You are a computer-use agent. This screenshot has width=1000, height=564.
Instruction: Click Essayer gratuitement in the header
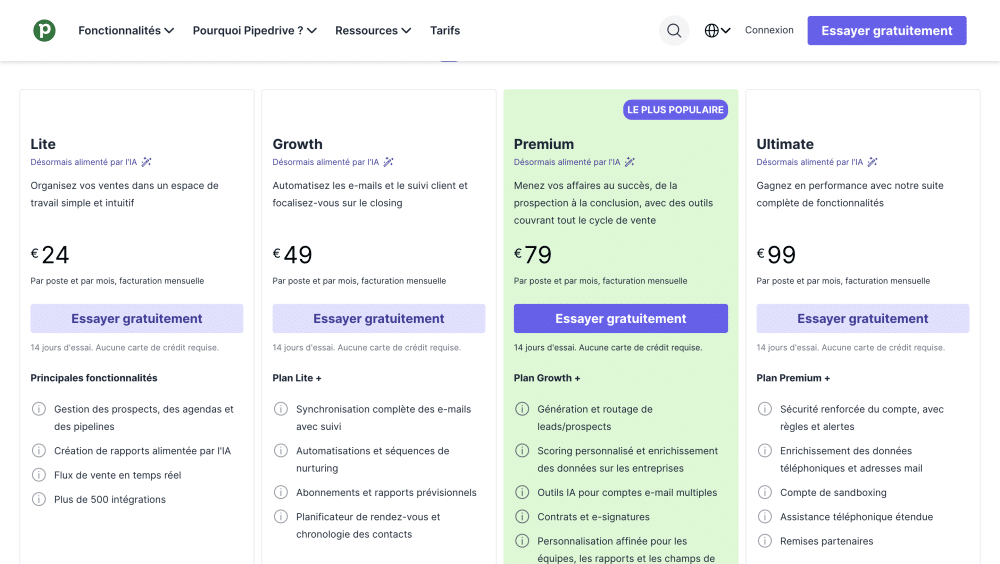click(886, 31)
